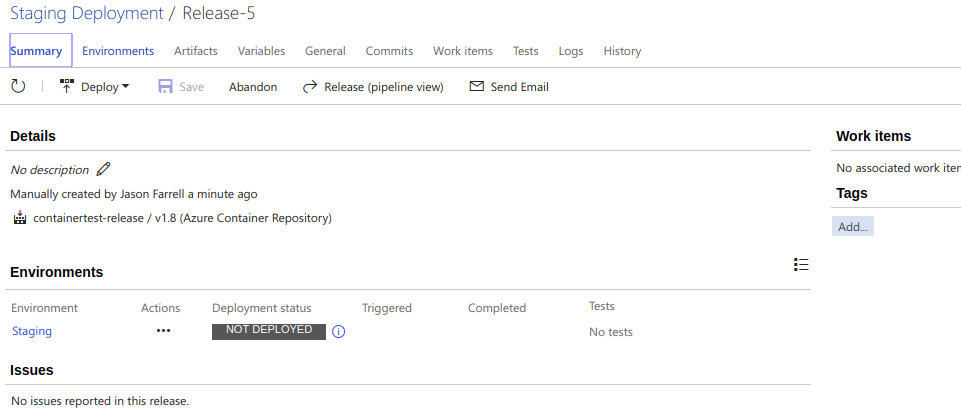Screen dimensions: 961x416
Task: Go to the Variables tab
Action: click(x=261, y=51)
